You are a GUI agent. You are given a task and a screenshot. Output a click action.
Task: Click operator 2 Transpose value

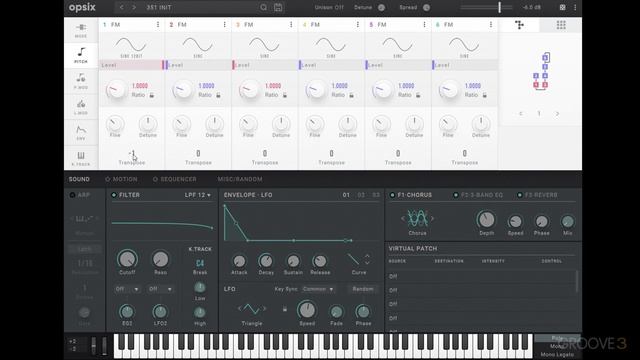coord(198,153)
